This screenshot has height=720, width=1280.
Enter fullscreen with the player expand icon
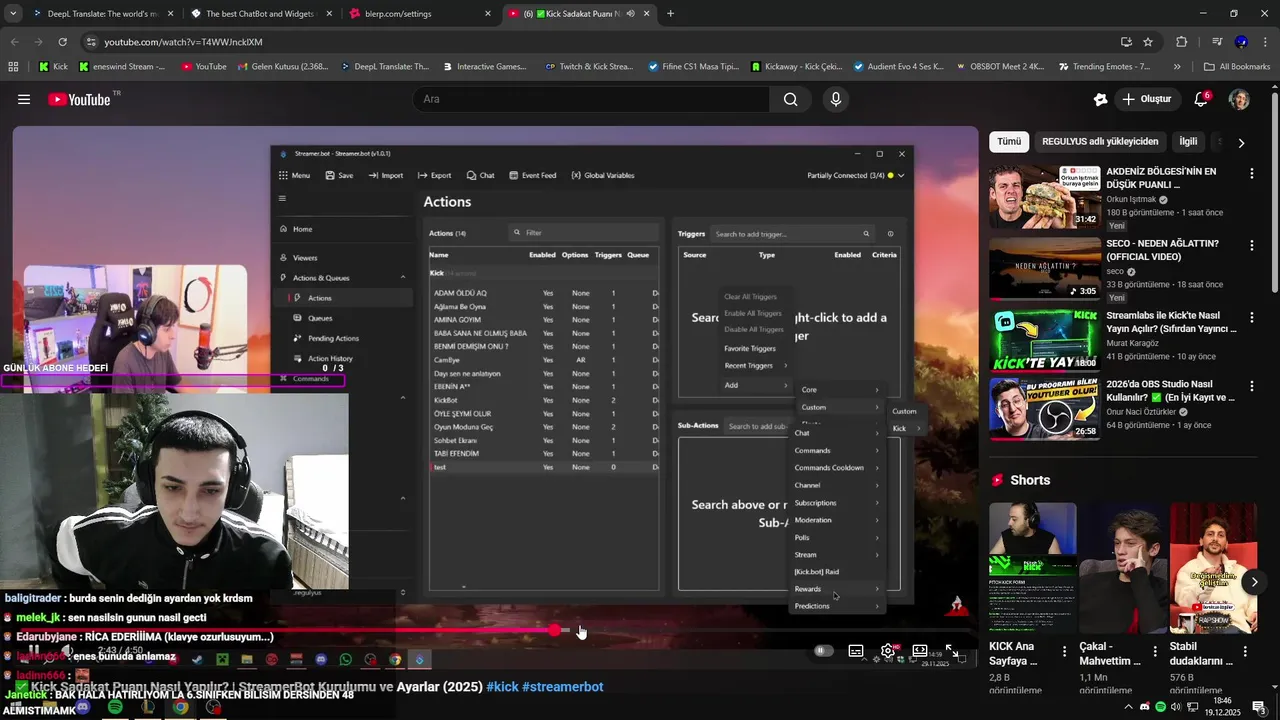(952, 651)
